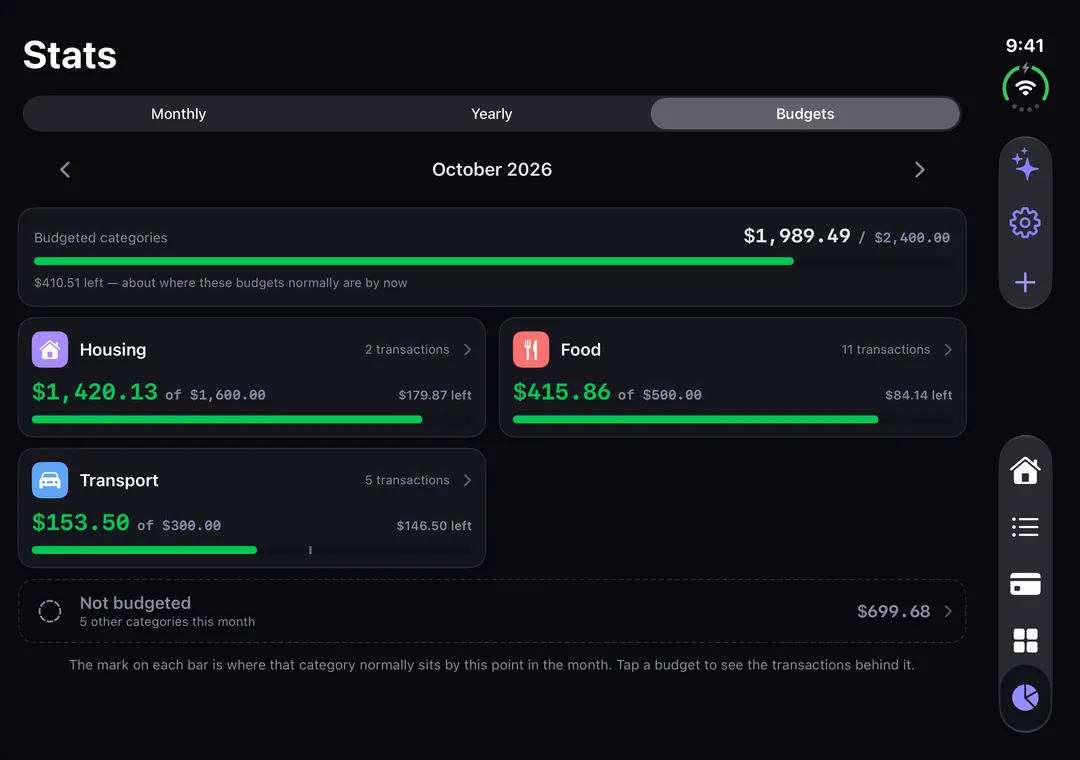Open the "11 transactions" link for Food

(886, 349)
